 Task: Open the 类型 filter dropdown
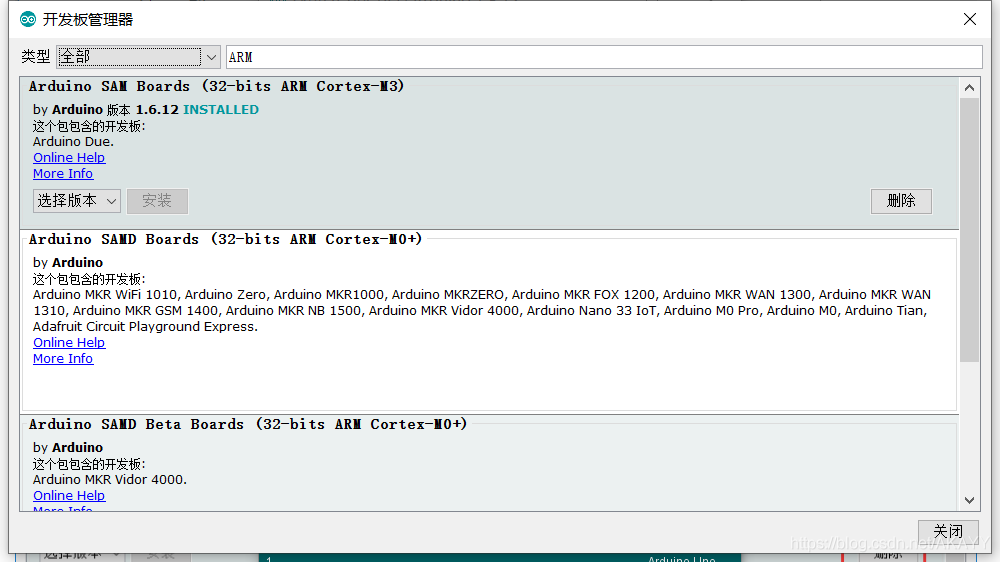139,57
